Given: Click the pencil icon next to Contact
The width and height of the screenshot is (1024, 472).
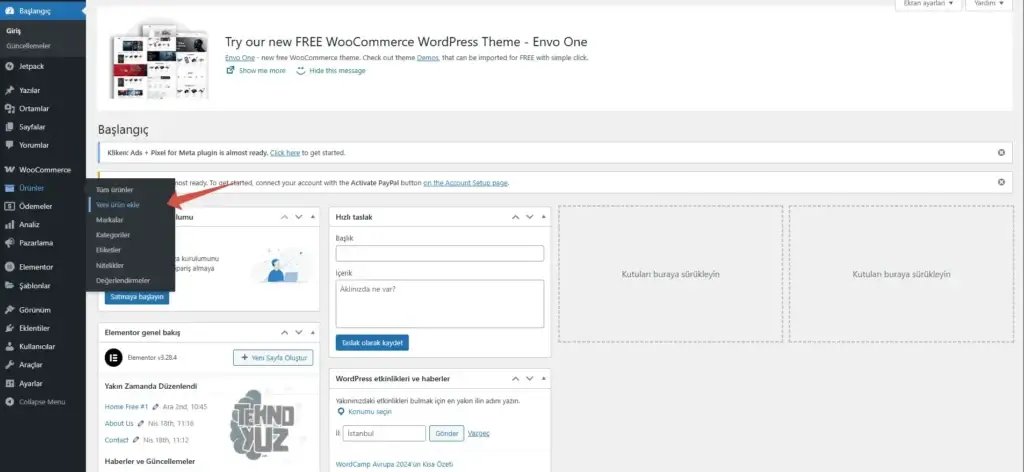Looking at the screenshot, I should [136, 440].
